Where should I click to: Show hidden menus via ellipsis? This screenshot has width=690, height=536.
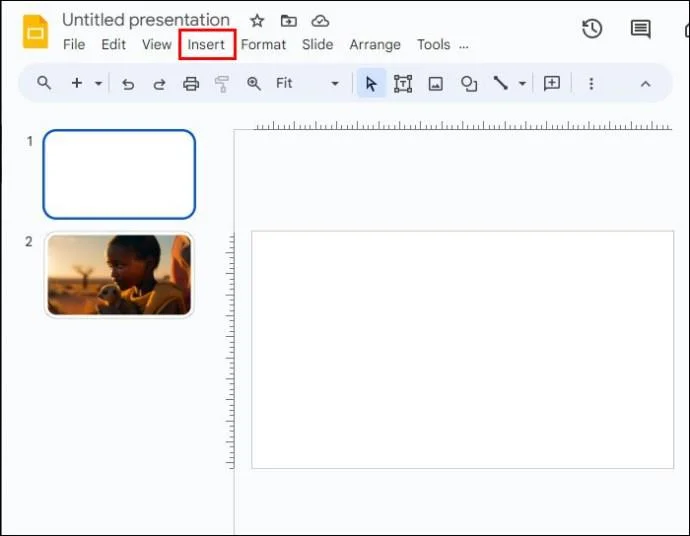click(463, 46)
